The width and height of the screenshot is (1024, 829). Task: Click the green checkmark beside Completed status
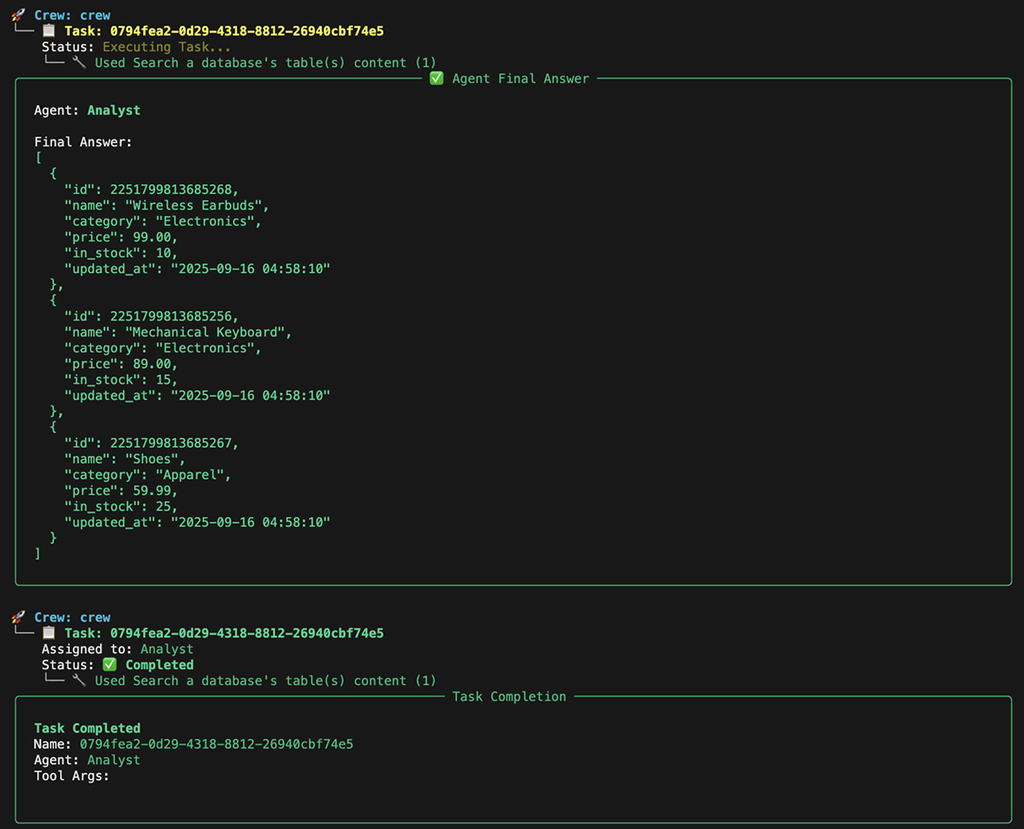click(110, 665)
